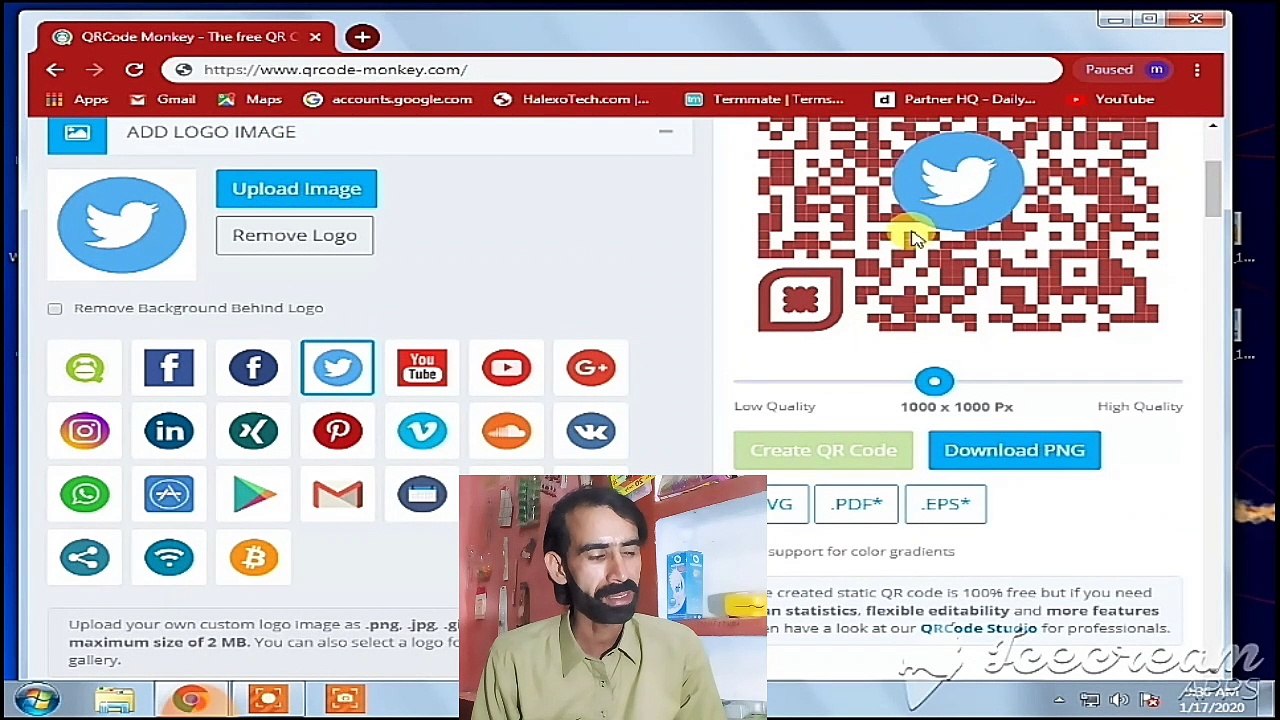Open File Explorer from taskbar
1280x720 pixels.
tap(114, 699)
